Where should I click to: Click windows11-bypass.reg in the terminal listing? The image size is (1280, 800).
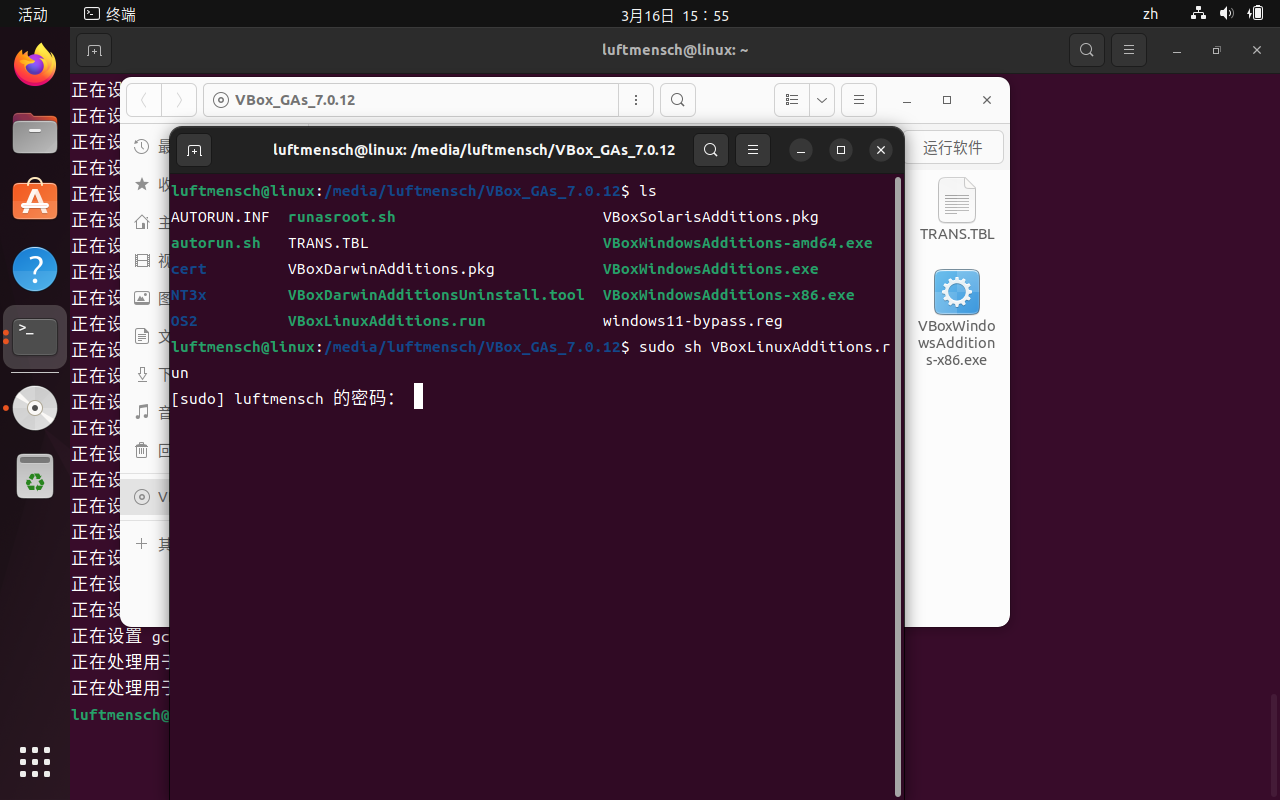click(693, 321)
